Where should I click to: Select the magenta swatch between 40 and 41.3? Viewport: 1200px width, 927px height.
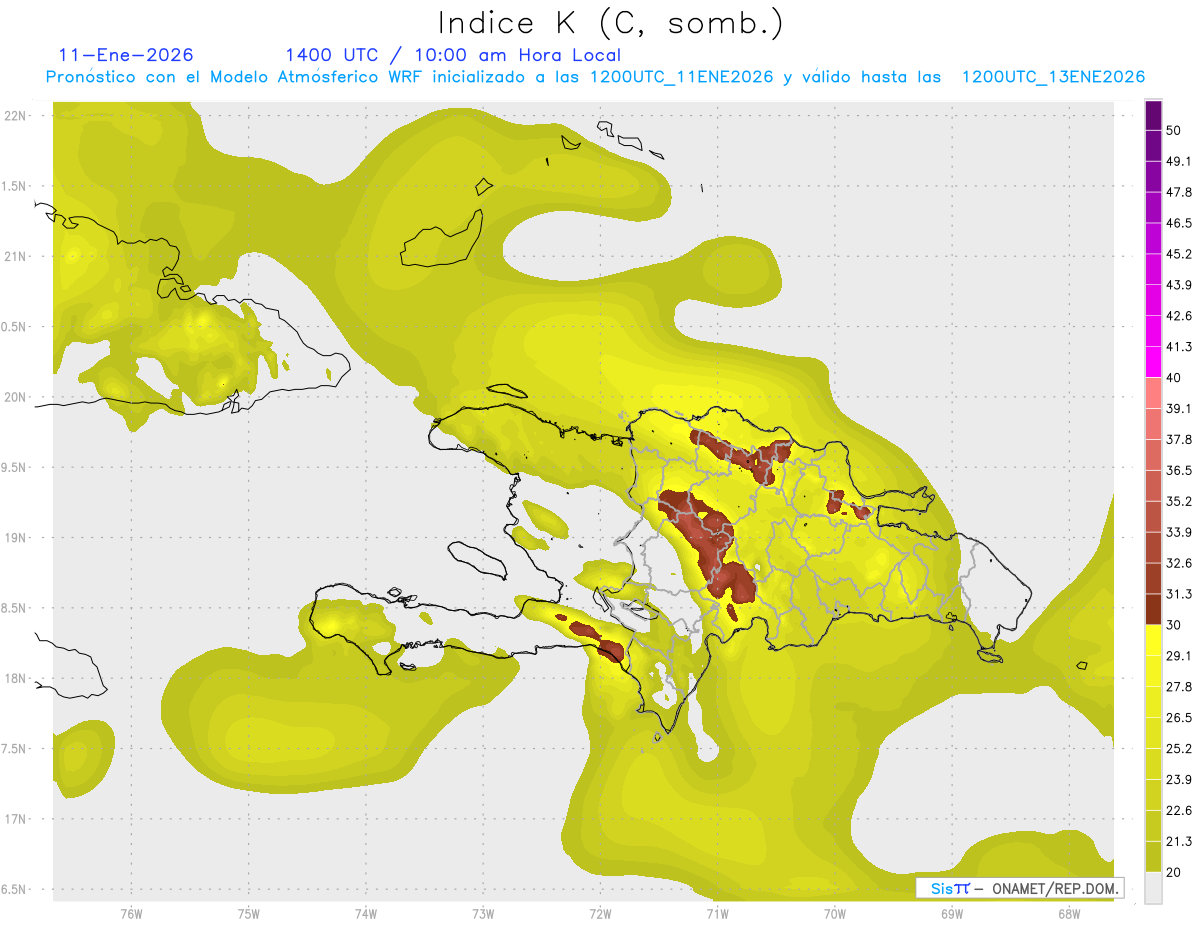point(1153,361)
